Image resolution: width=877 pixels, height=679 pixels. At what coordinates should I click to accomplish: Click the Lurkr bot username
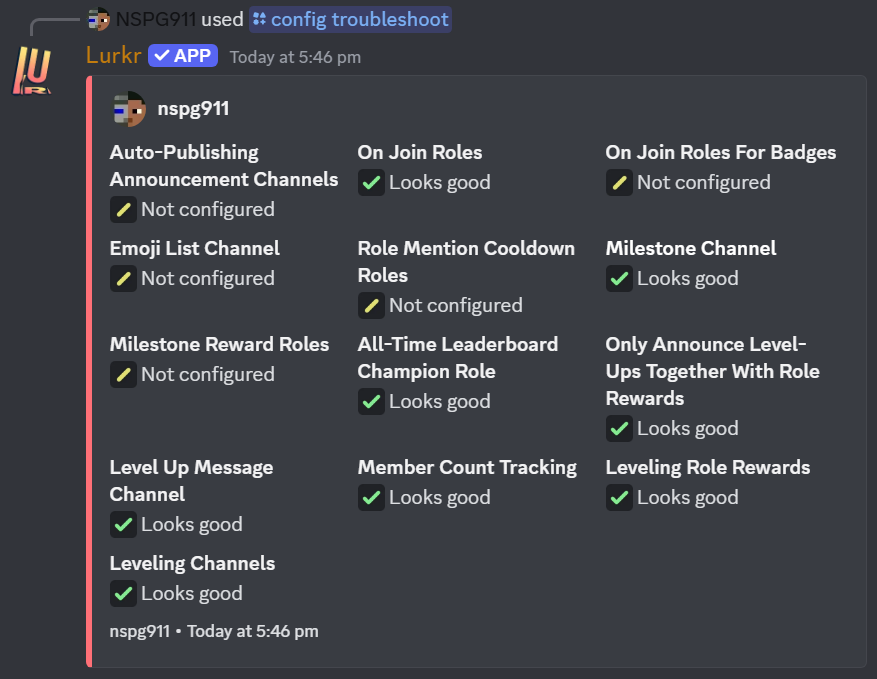(114, 55)
